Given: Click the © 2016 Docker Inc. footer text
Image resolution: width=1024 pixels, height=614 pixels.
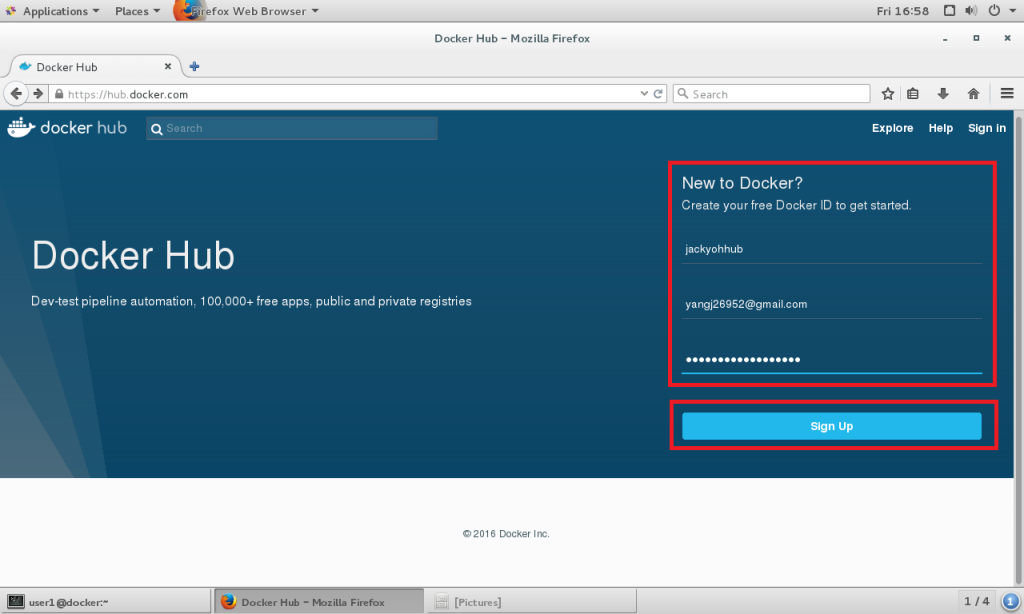Looking at the screenshot, I should tap(506, 534).
